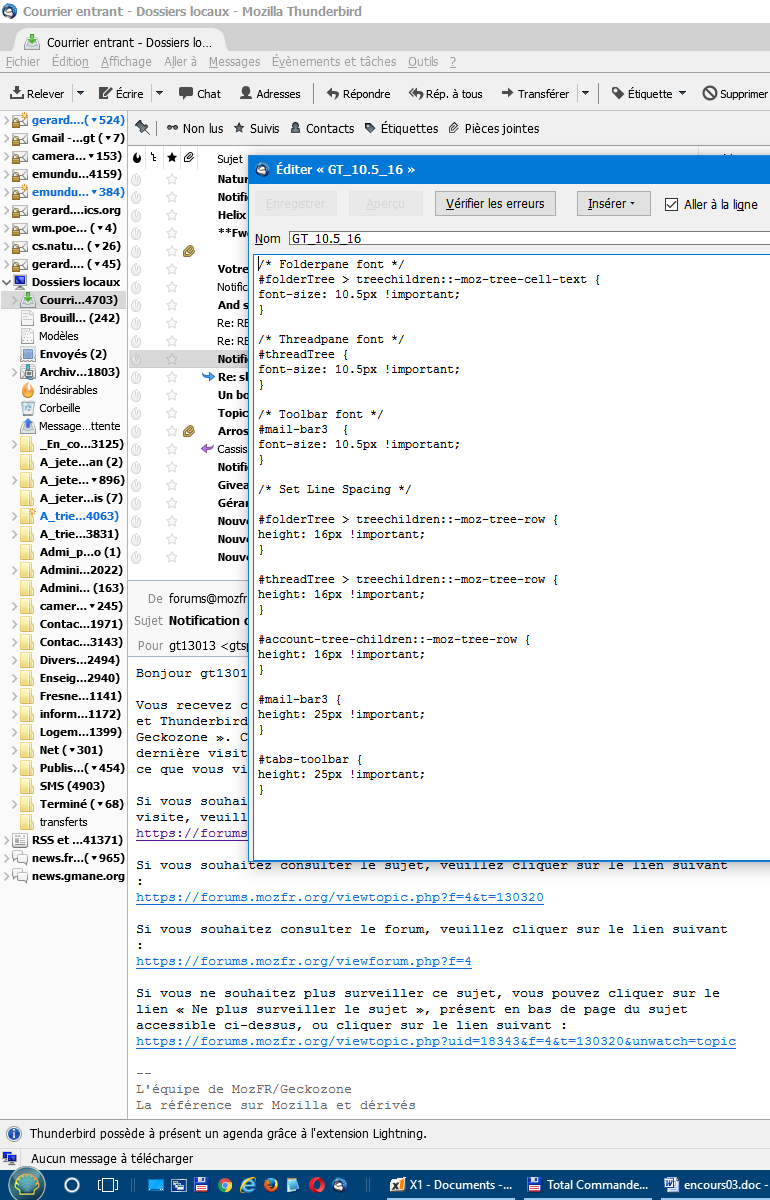Click the Transférer forward button

[x=534, y=93]
